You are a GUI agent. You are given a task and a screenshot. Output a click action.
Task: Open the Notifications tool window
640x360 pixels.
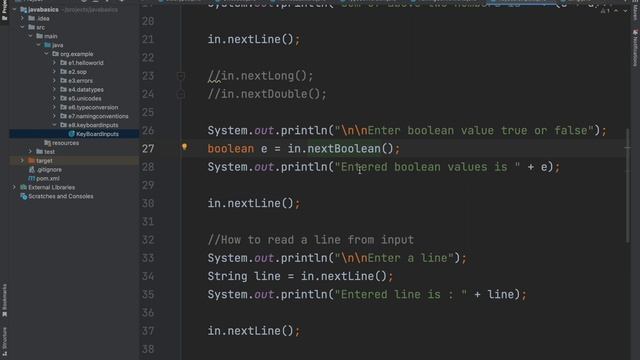click(635, 48)
